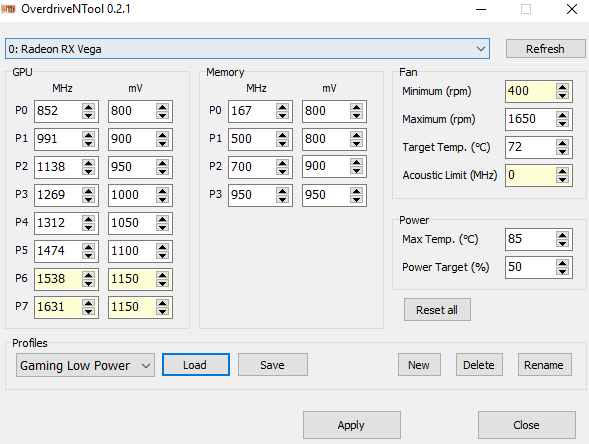Decrease GPU P5 mV with down arrow

pyautogui.click(x=163, y=256)
